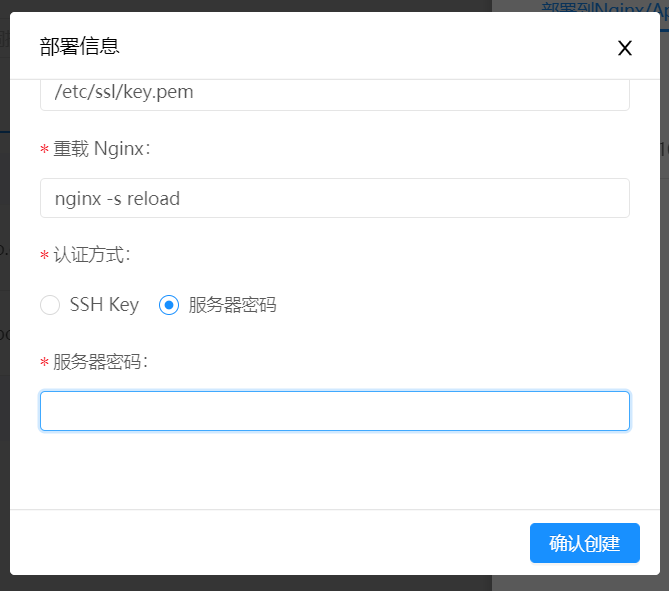
Task: Click the blank area left of 确认创建
Action: [x=270, y=543]
